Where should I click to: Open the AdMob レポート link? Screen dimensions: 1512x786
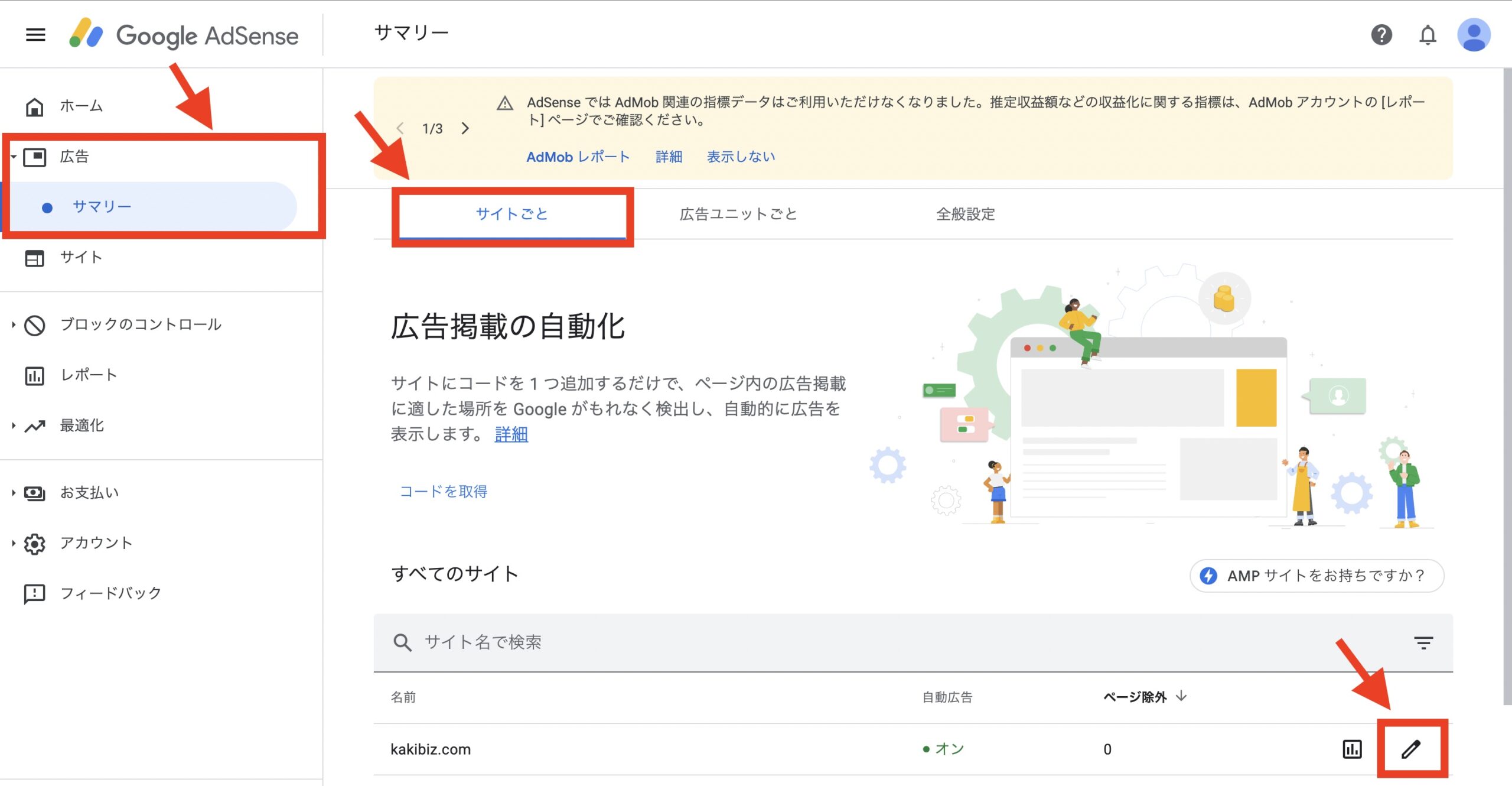pos(578,157)
